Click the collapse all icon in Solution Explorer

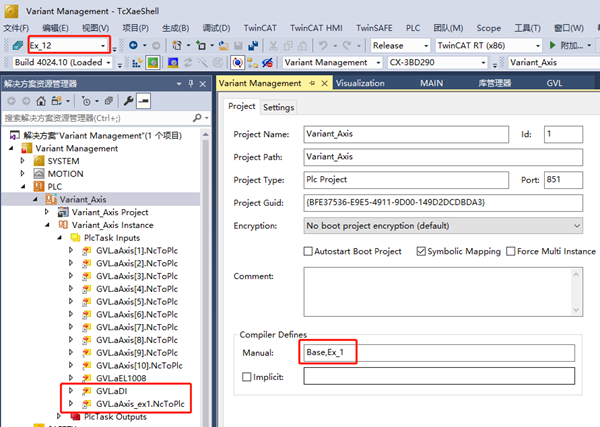[x=109, y=101]
